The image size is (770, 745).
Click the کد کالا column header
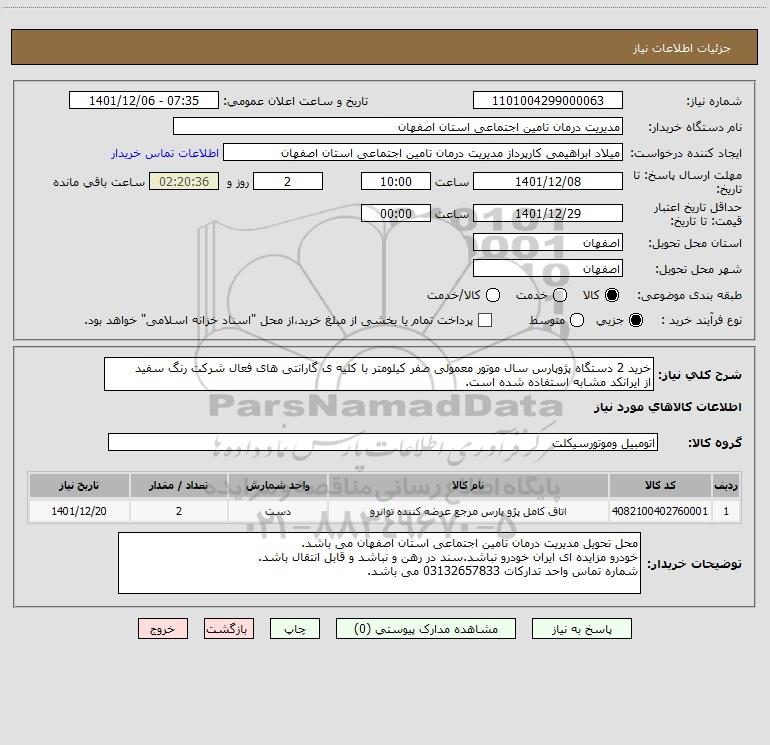660,485
